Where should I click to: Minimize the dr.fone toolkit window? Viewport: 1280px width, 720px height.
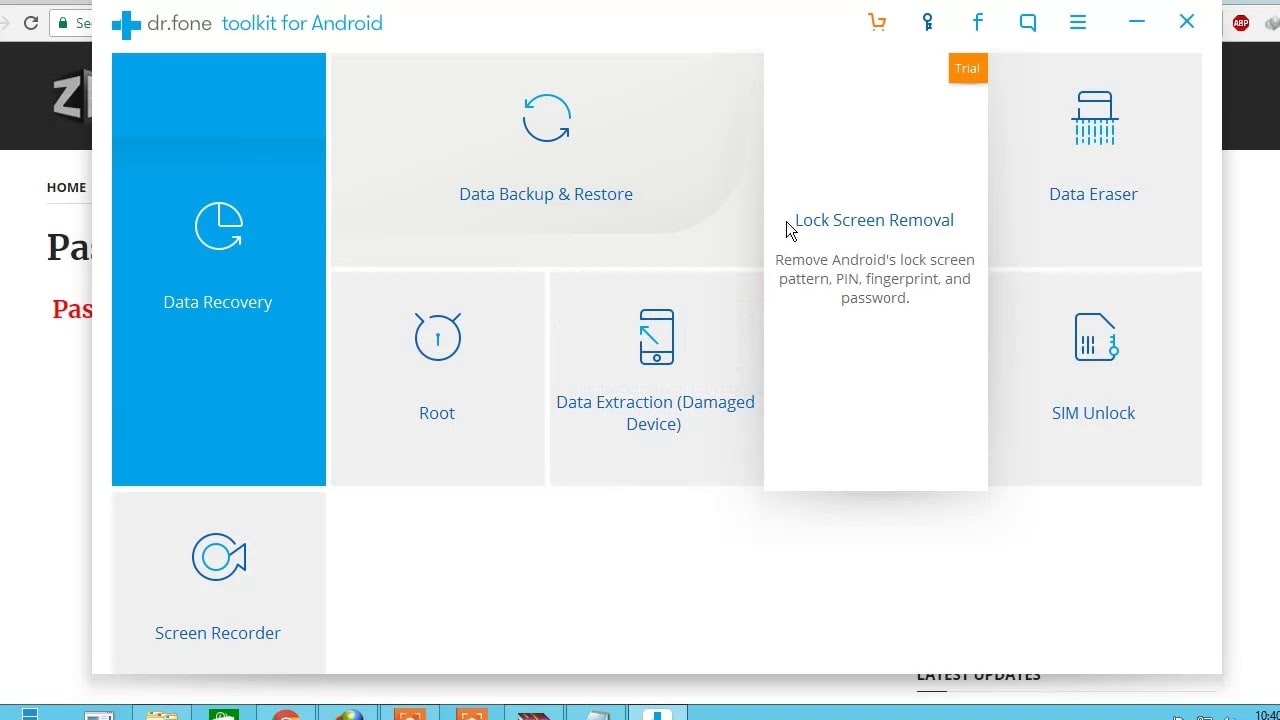pos(1137,21)
